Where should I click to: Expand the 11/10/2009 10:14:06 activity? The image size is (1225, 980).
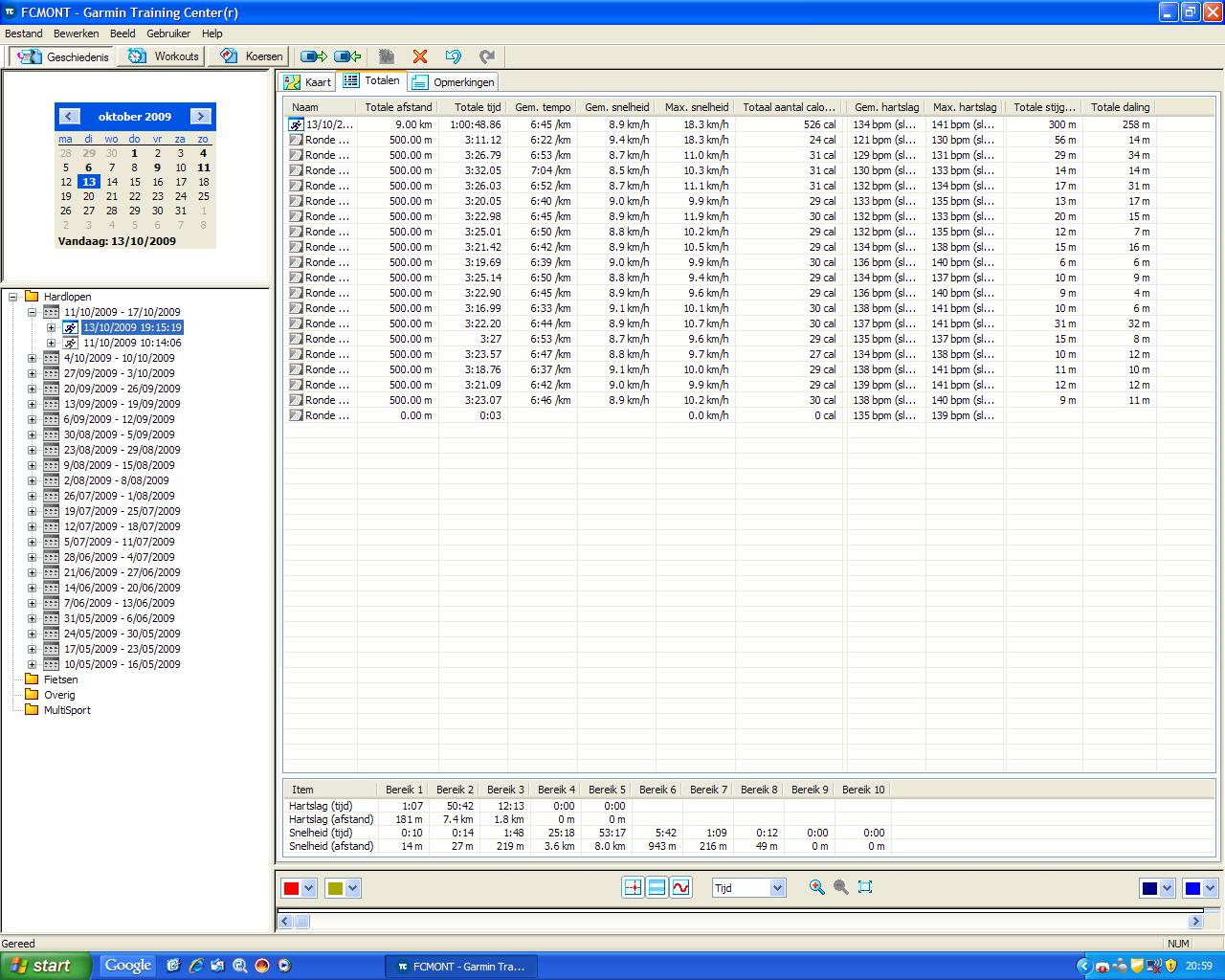51,343
